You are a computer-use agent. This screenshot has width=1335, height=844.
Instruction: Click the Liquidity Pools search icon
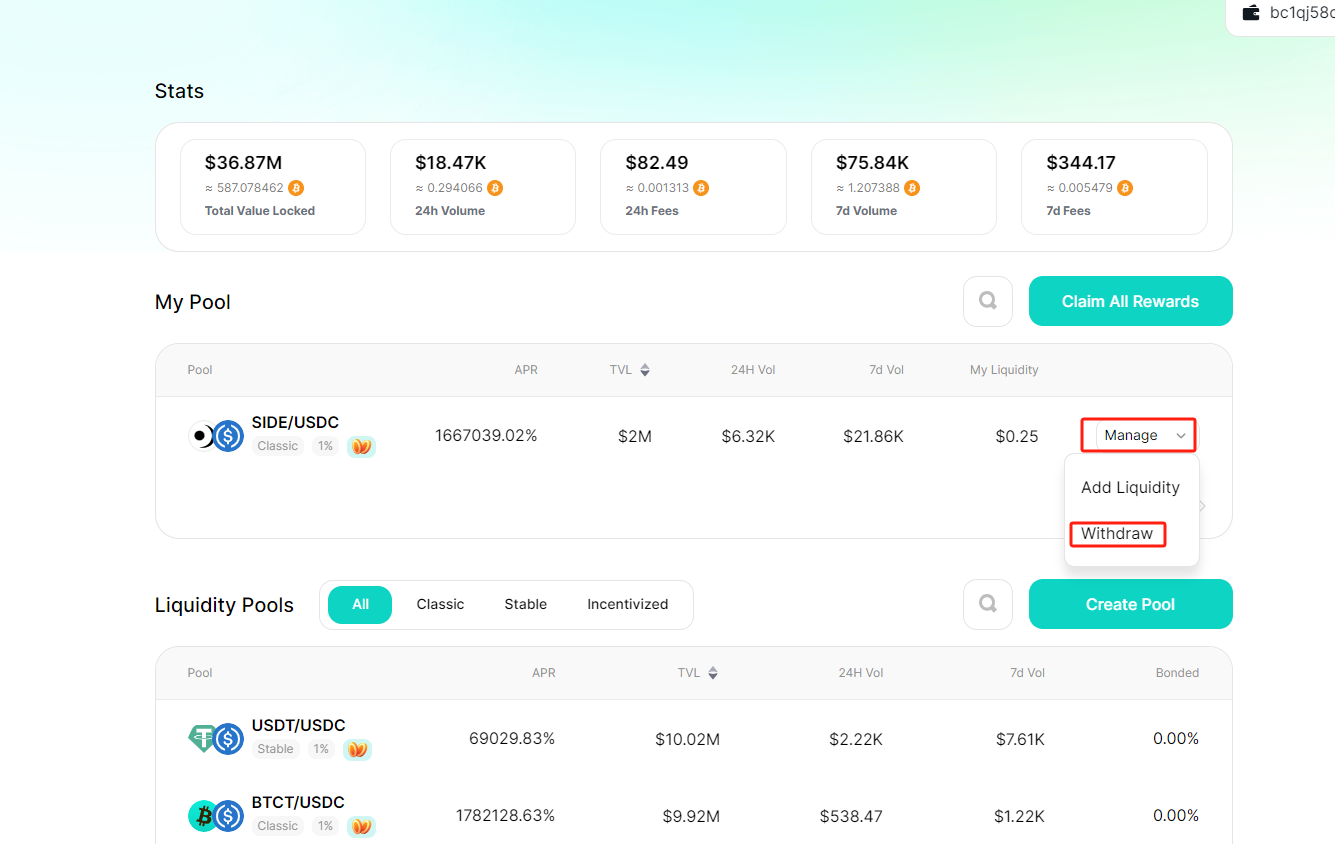[988, 604]
